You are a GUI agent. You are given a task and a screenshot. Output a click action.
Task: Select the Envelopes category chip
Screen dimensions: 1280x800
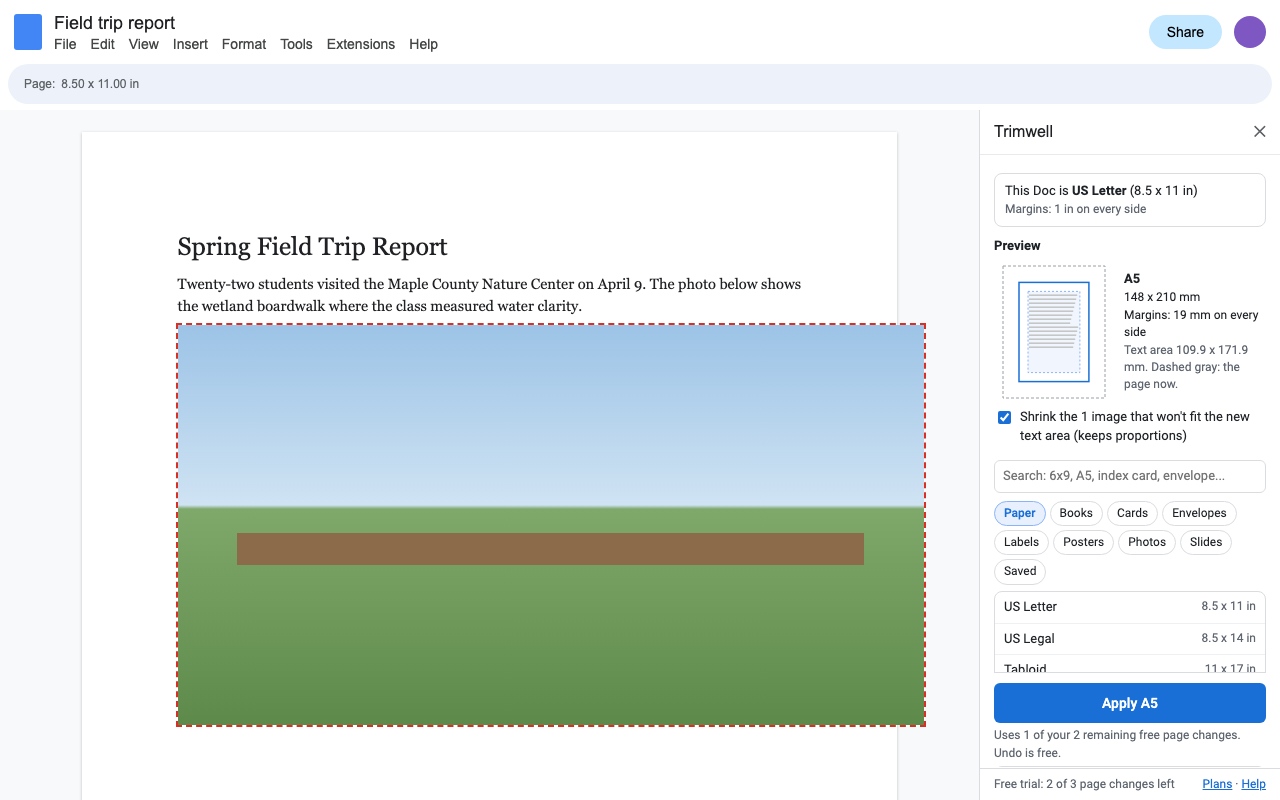[x=1199, y=513]
